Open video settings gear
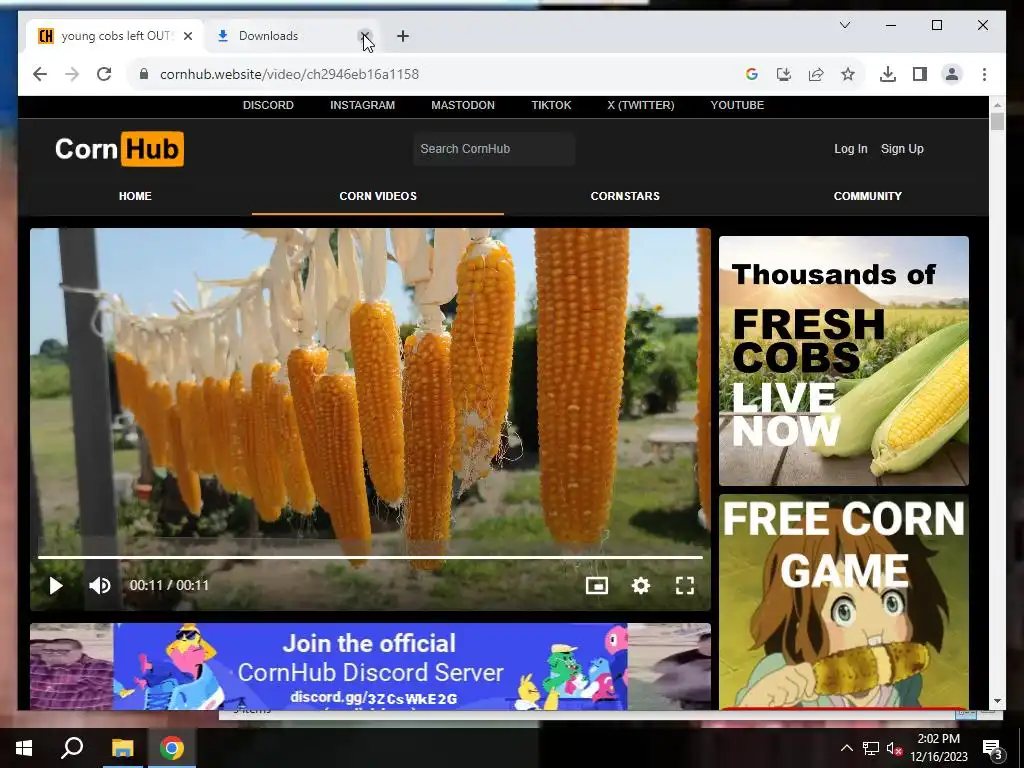The height and width of the screenshot is (768, 1024). [641, 585]
